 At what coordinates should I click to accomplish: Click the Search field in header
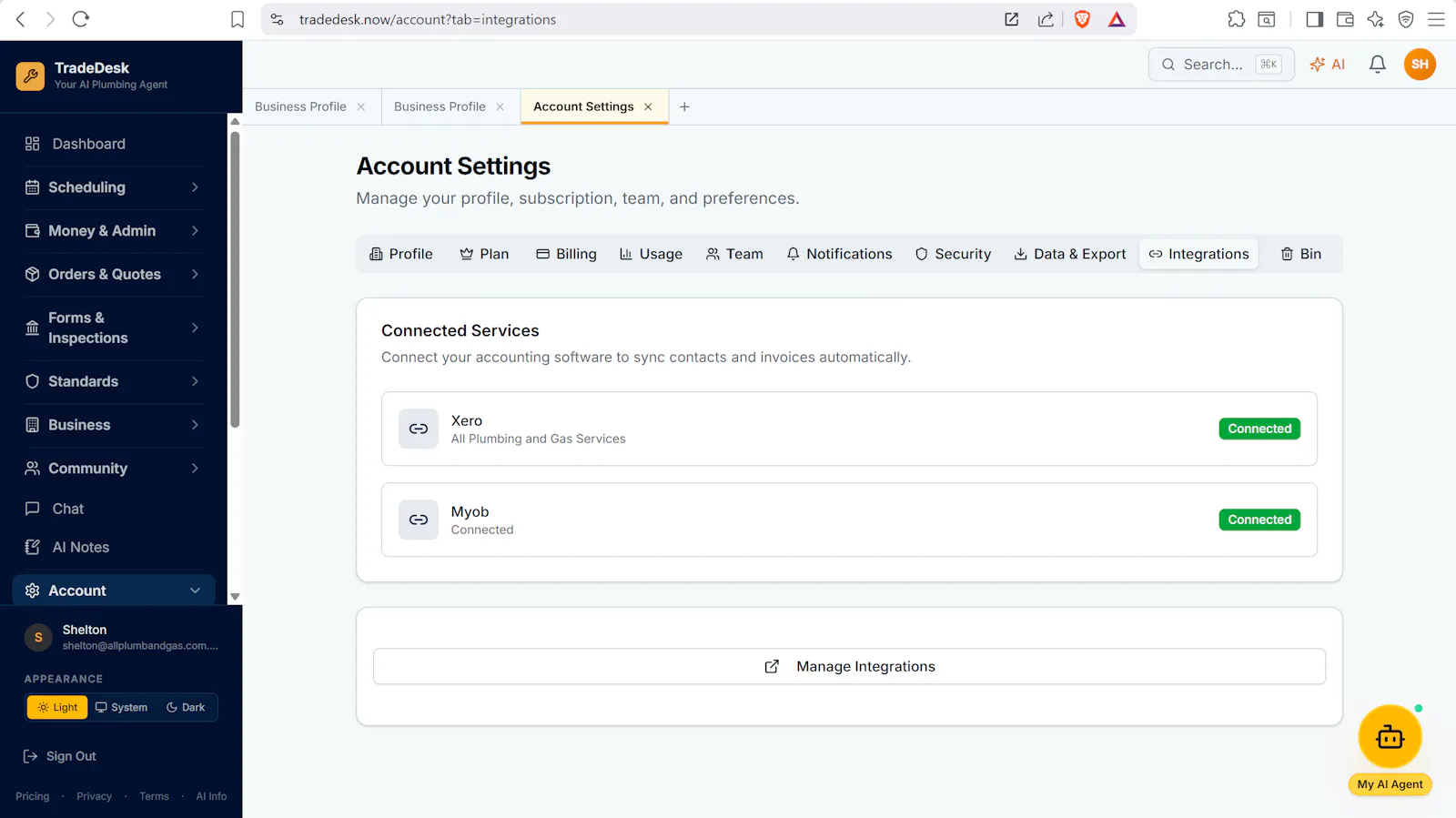tap(1221, 64)
